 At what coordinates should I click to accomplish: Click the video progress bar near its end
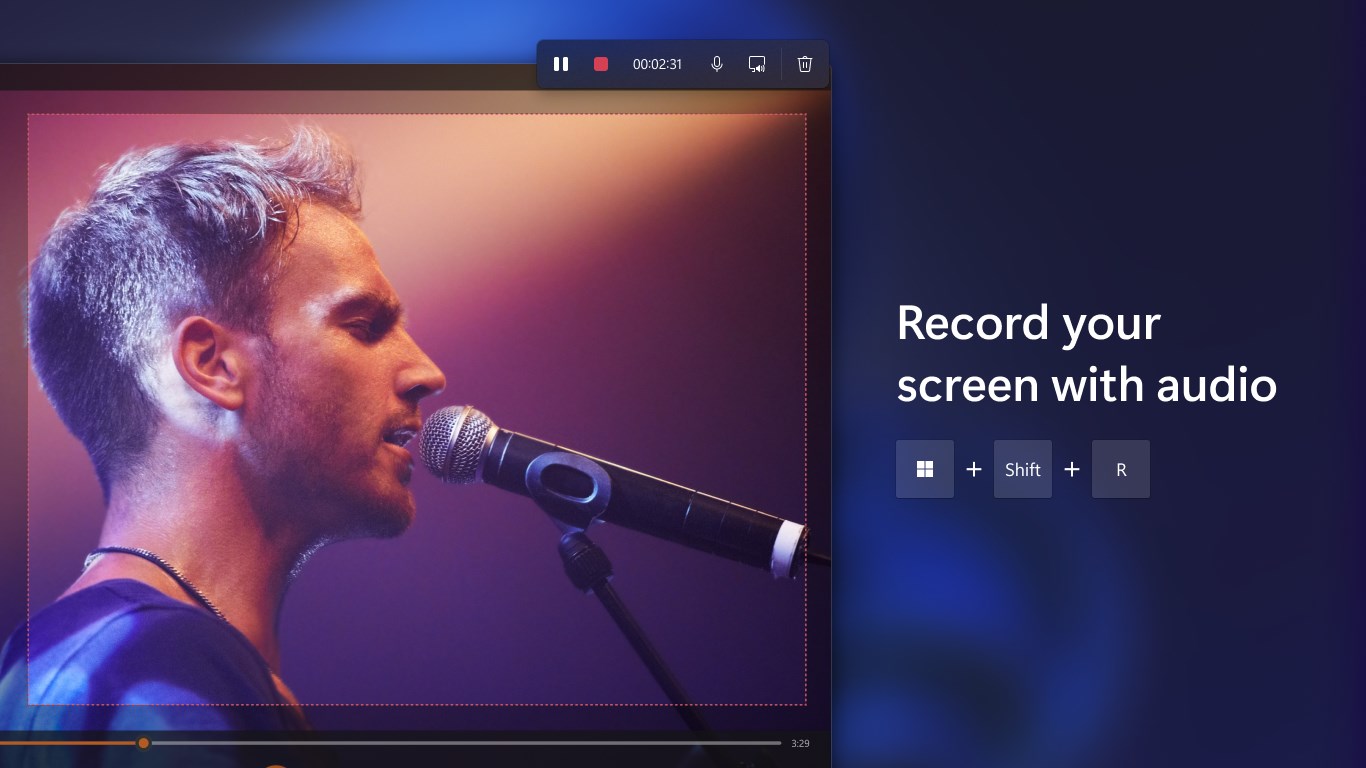tap(760, 743)
